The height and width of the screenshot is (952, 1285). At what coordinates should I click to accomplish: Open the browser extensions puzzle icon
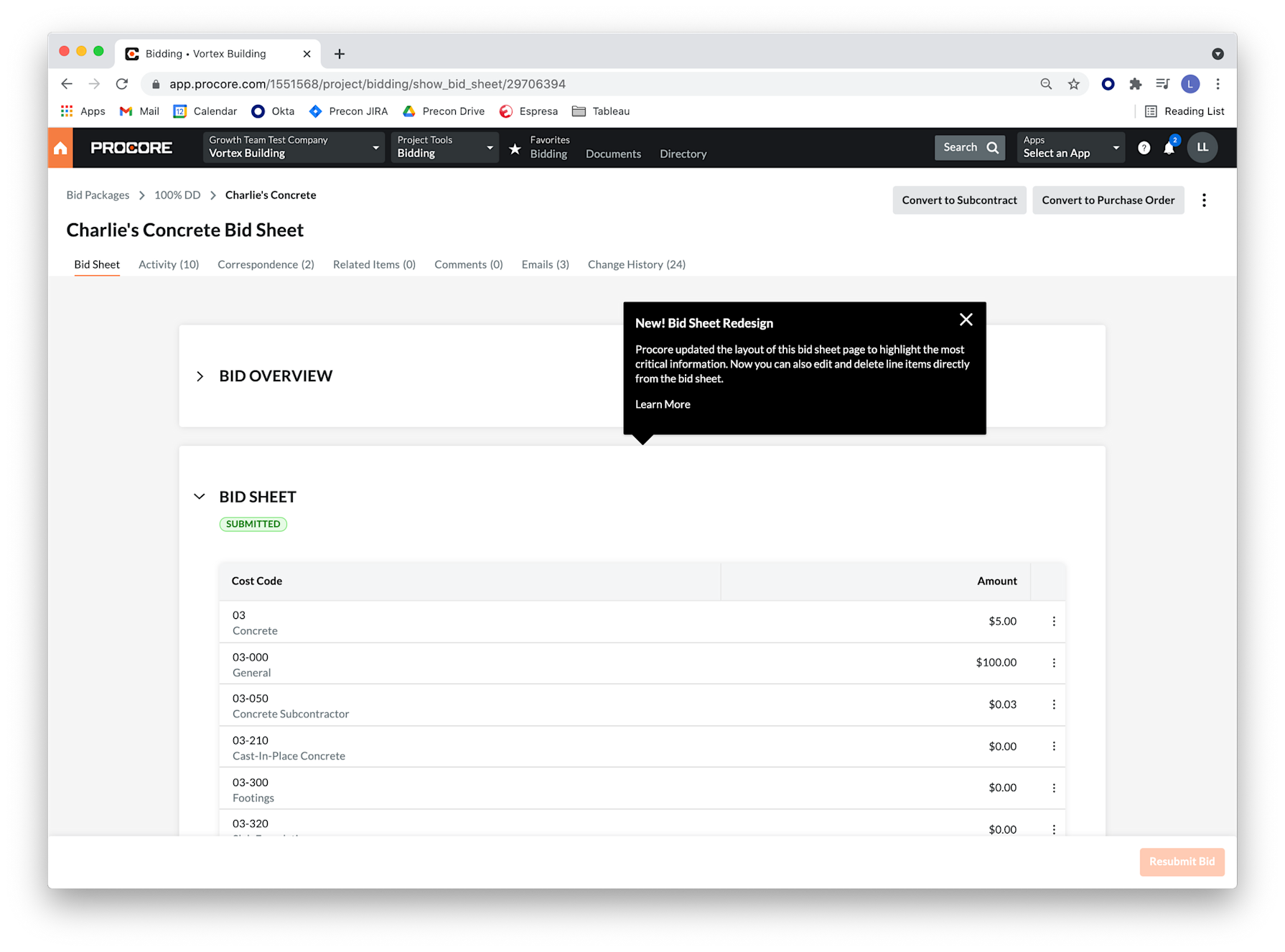point(1135,84)
